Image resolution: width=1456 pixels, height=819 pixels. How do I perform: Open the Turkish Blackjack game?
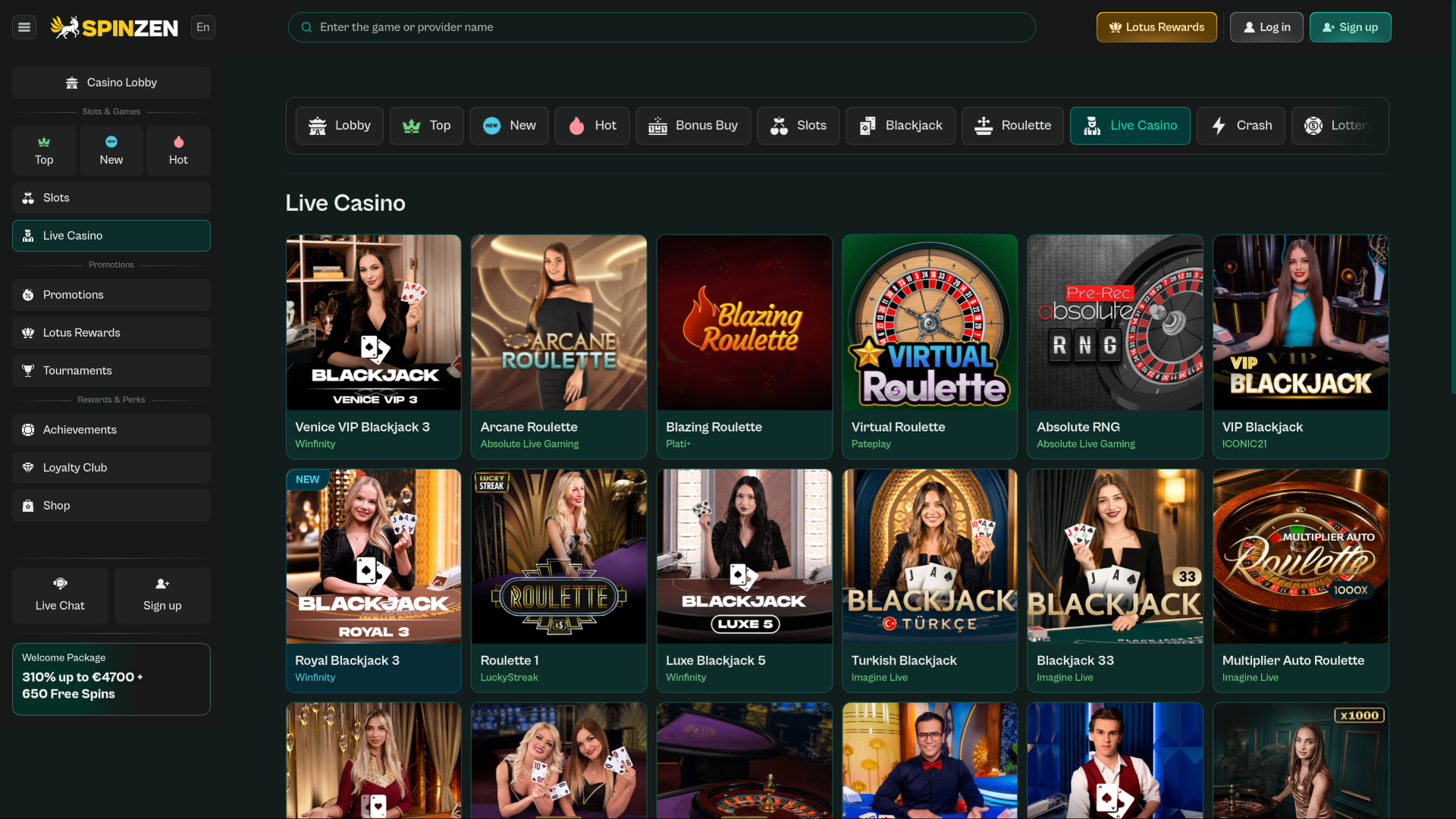[930, 581]
